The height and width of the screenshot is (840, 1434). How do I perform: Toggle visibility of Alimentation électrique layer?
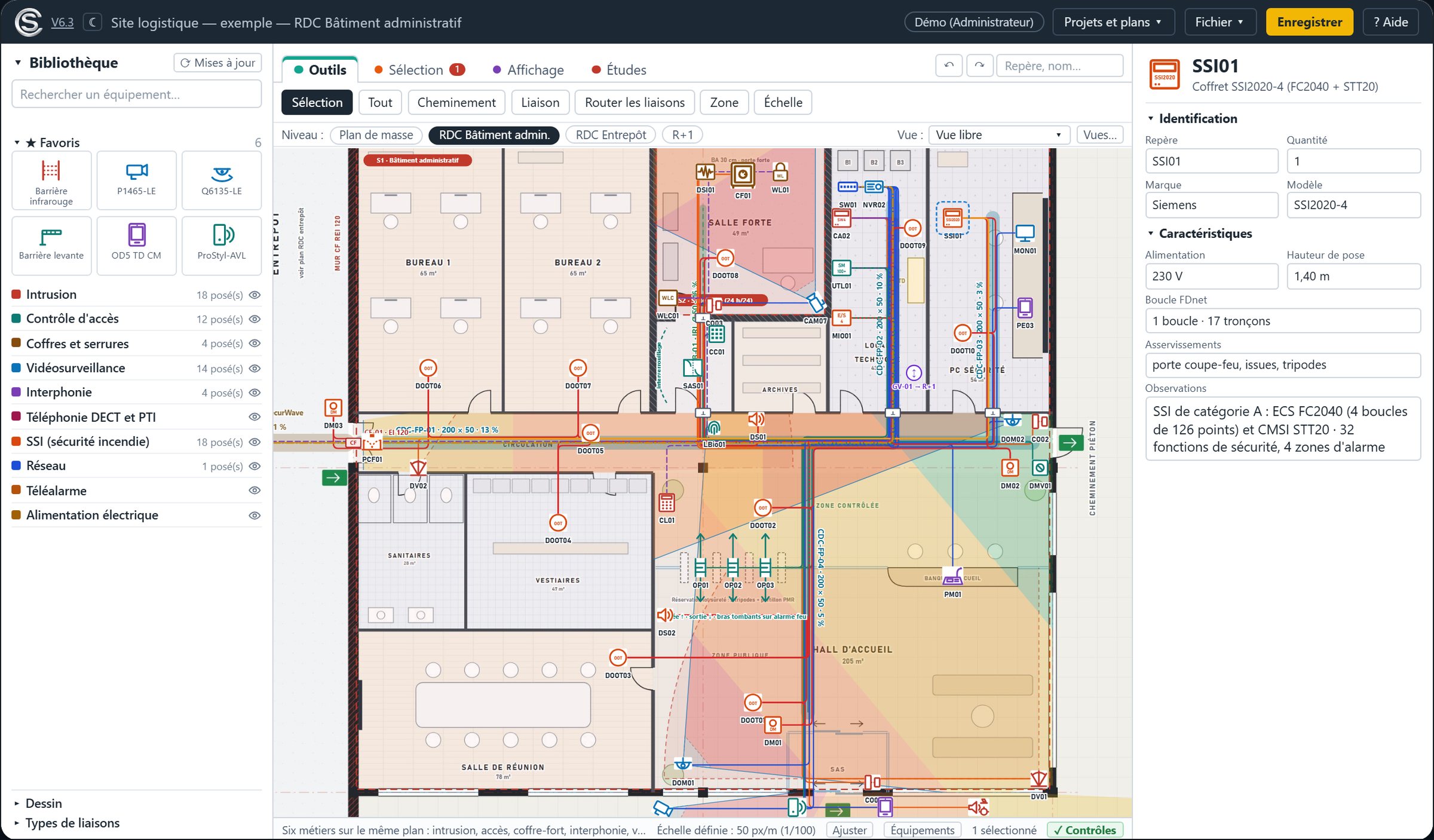point(255,516)
